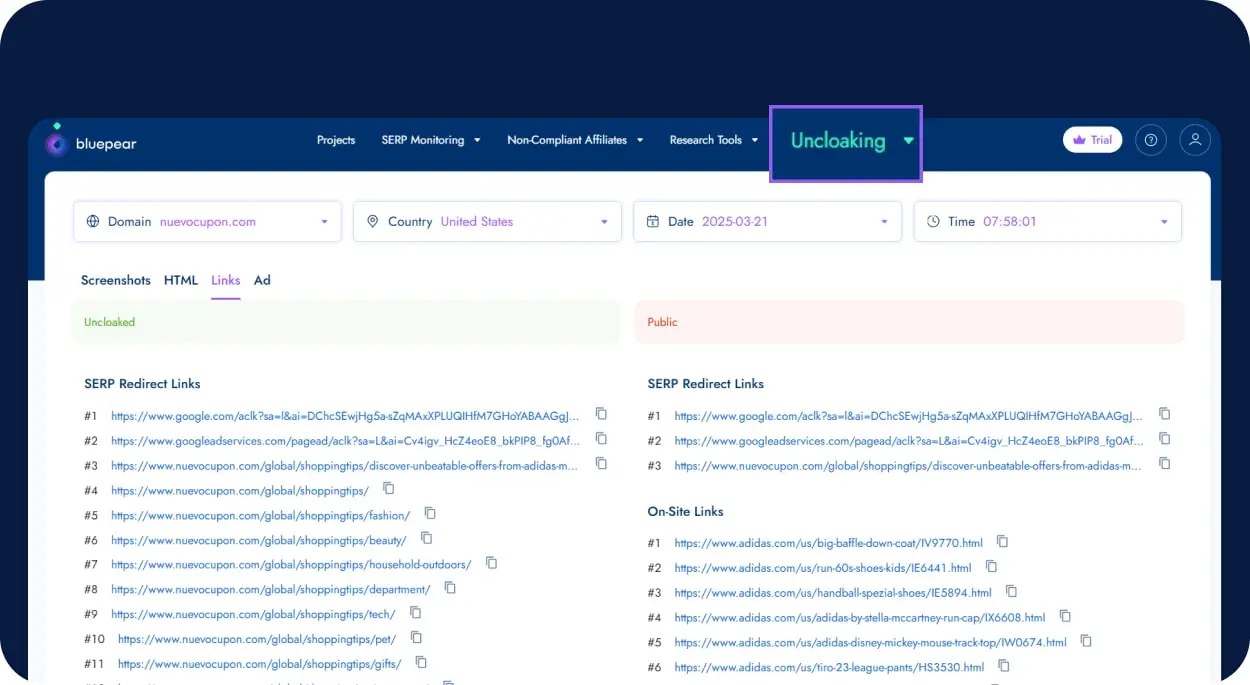1250x685 pixels.
Task: Open the shoppingtips/beauty/ link
Action: point(259,540)
